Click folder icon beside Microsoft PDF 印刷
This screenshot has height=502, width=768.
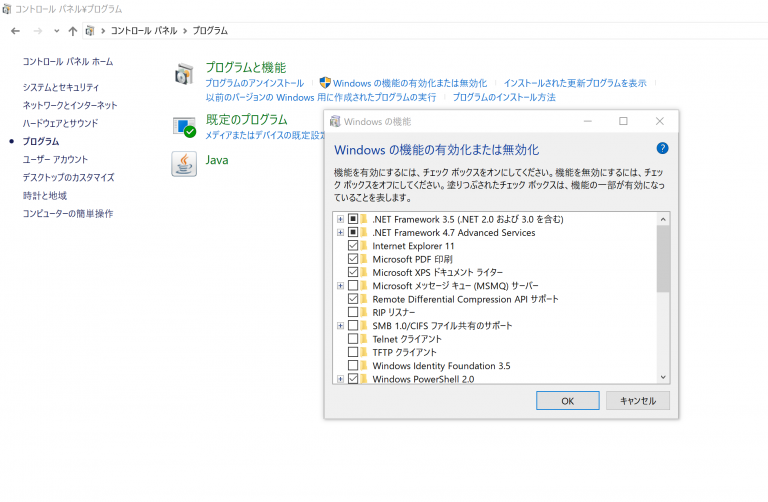(364, 259)
